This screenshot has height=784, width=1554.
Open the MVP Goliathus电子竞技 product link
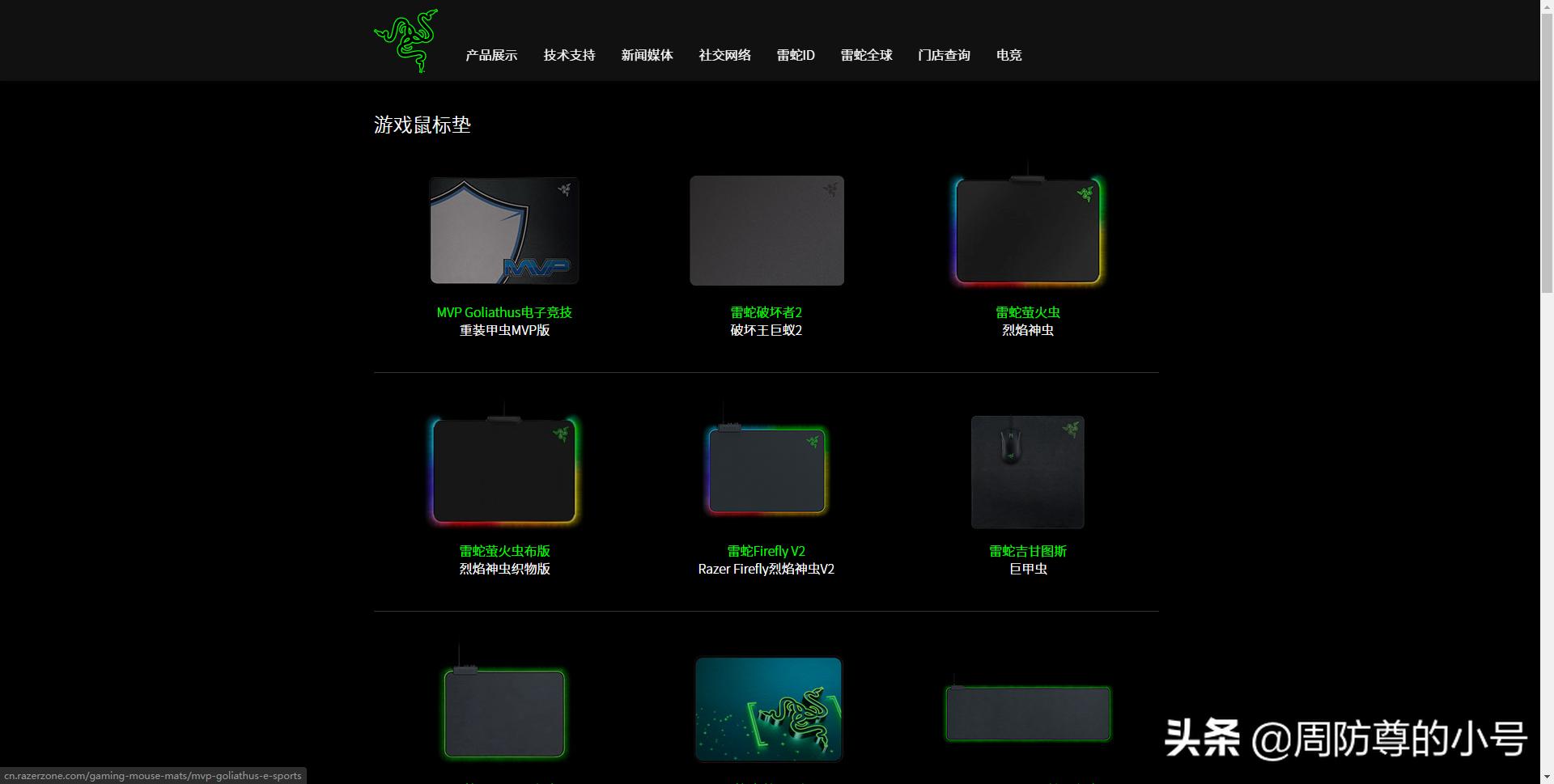tap(503, 312)
